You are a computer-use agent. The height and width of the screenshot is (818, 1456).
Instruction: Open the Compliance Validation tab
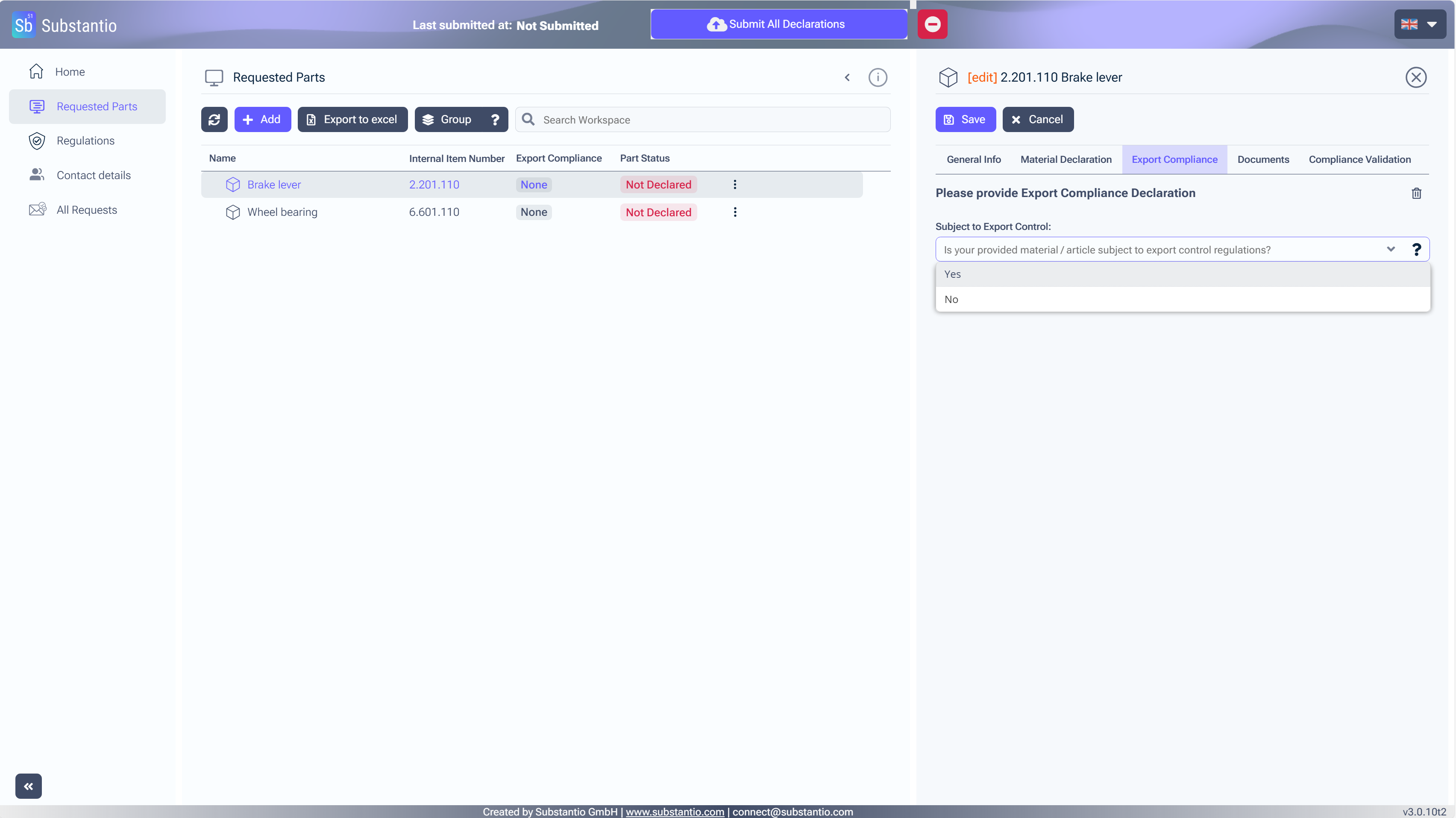tap(1359, 159)
